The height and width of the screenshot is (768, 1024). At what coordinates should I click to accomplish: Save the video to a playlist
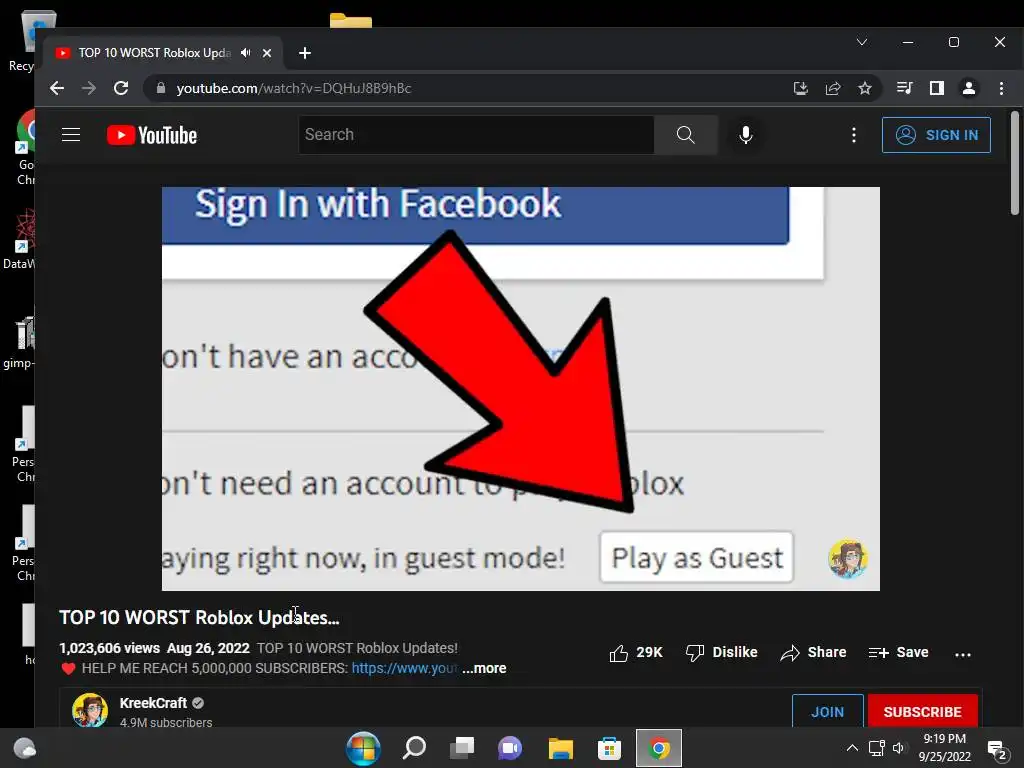899,652
